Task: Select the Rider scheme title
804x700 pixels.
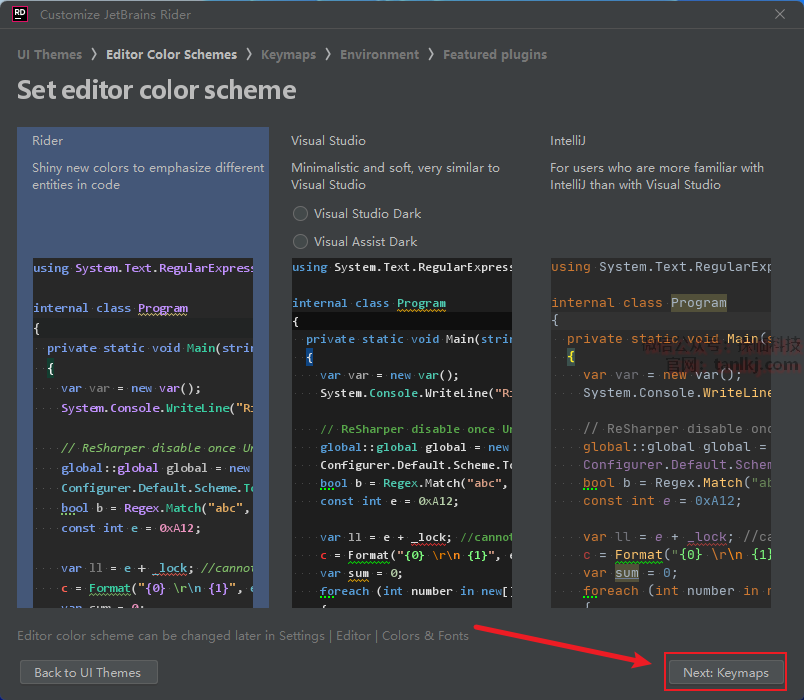Action: pyautogui.click(x=48, y=141)
